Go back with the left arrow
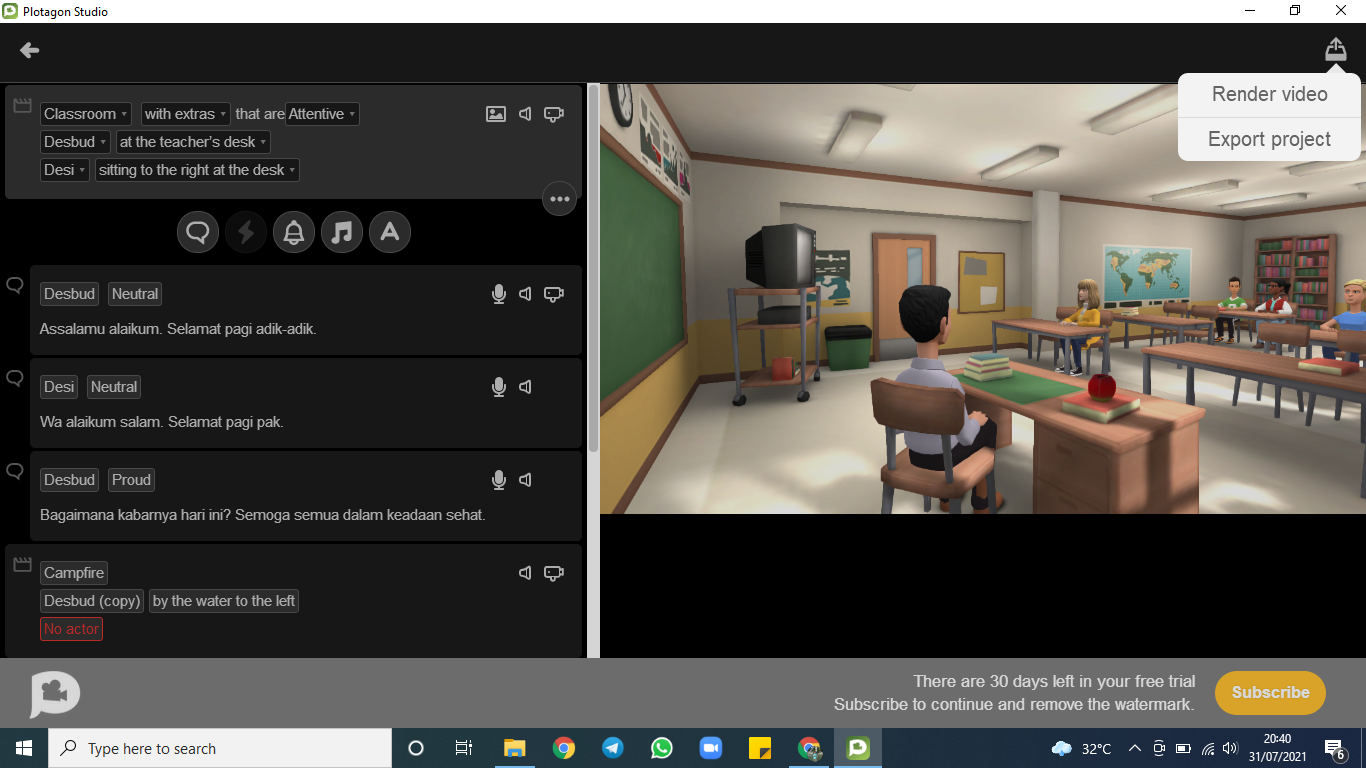Viewport: 1366px width, 768px height. (29, 50)
